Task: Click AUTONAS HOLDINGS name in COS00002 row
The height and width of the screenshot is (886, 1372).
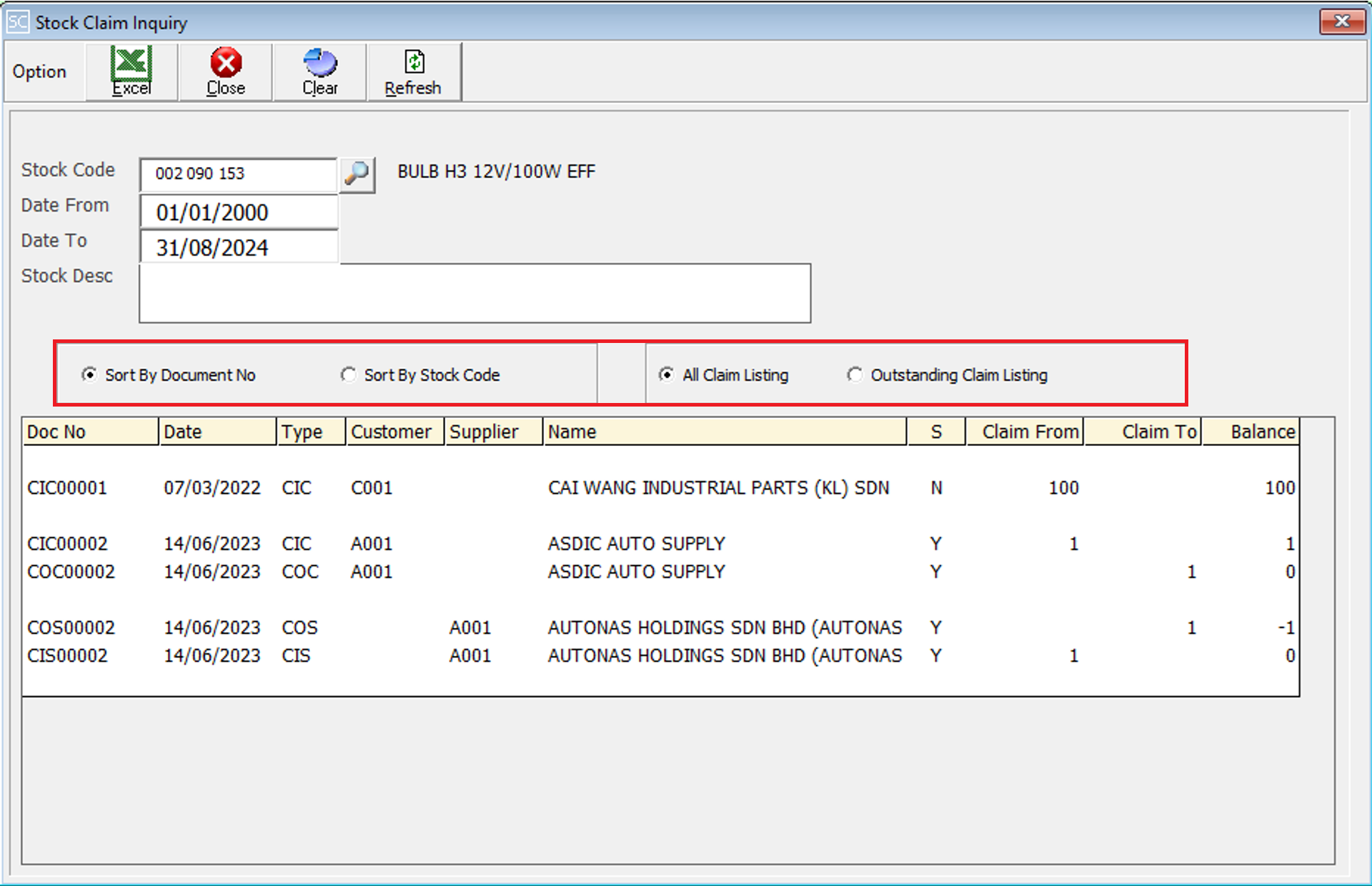Action: point(725,627)
